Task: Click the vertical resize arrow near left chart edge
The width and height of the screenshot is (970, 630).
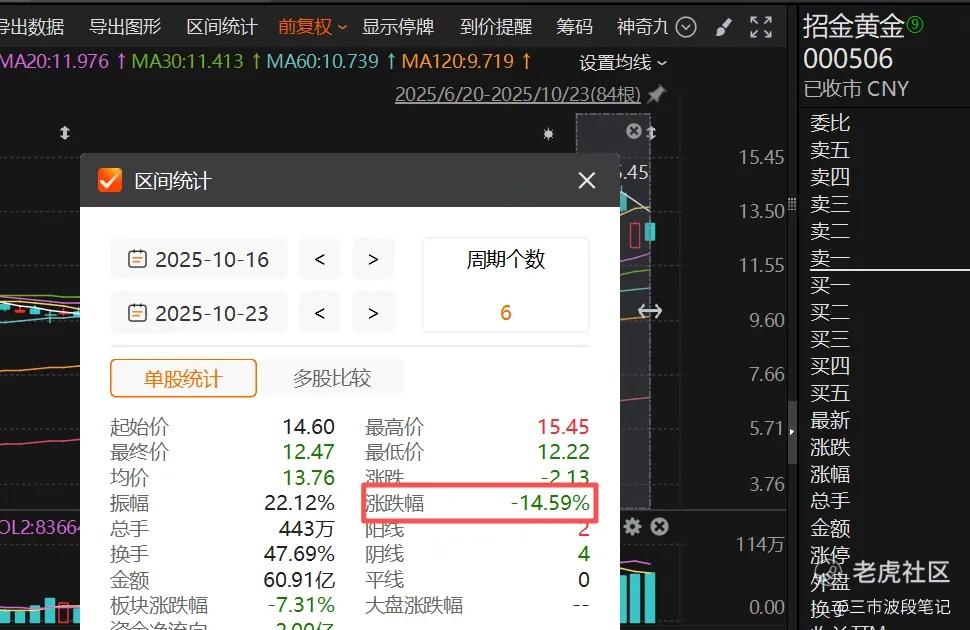Action: point(65,132)
